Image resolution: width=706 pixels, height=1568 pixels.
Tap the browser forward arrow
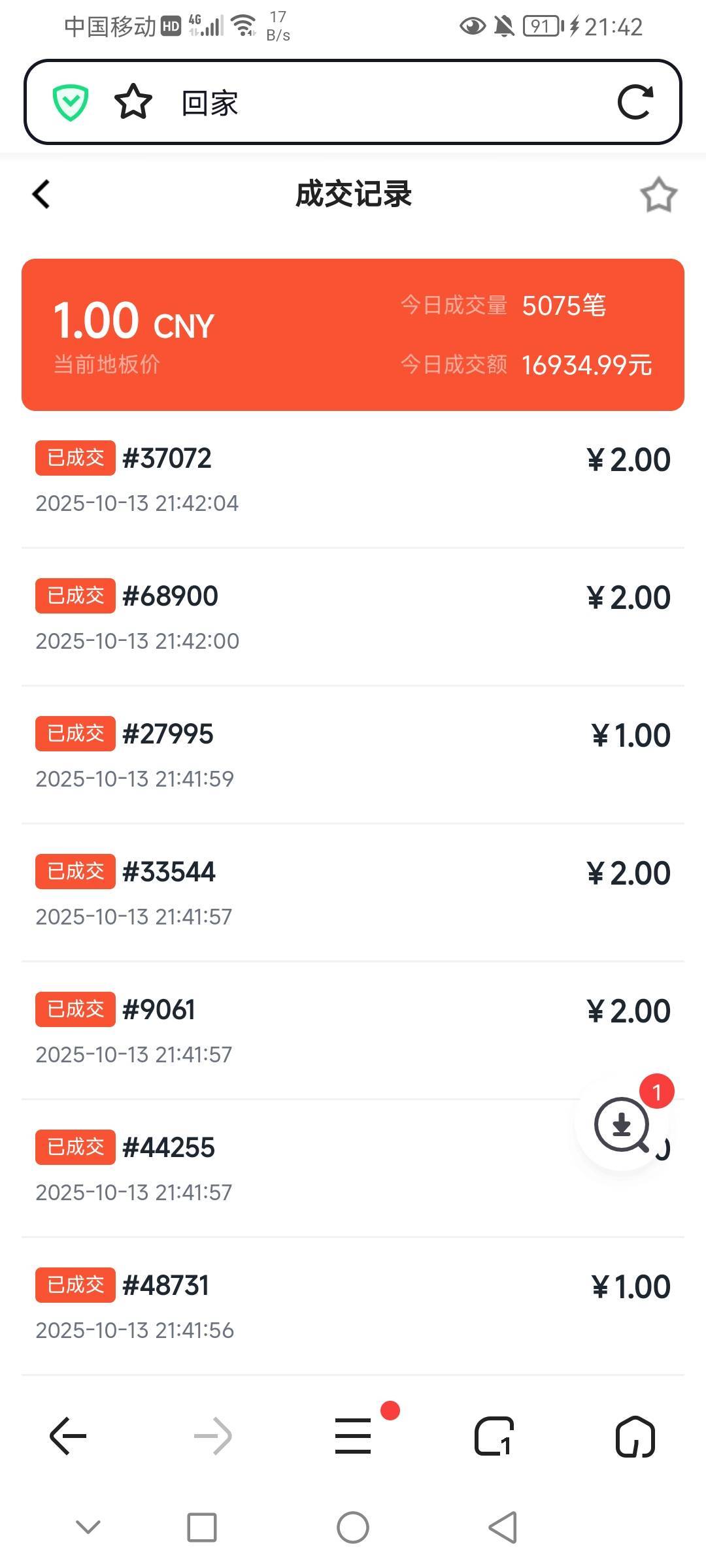coord(213,1436)
